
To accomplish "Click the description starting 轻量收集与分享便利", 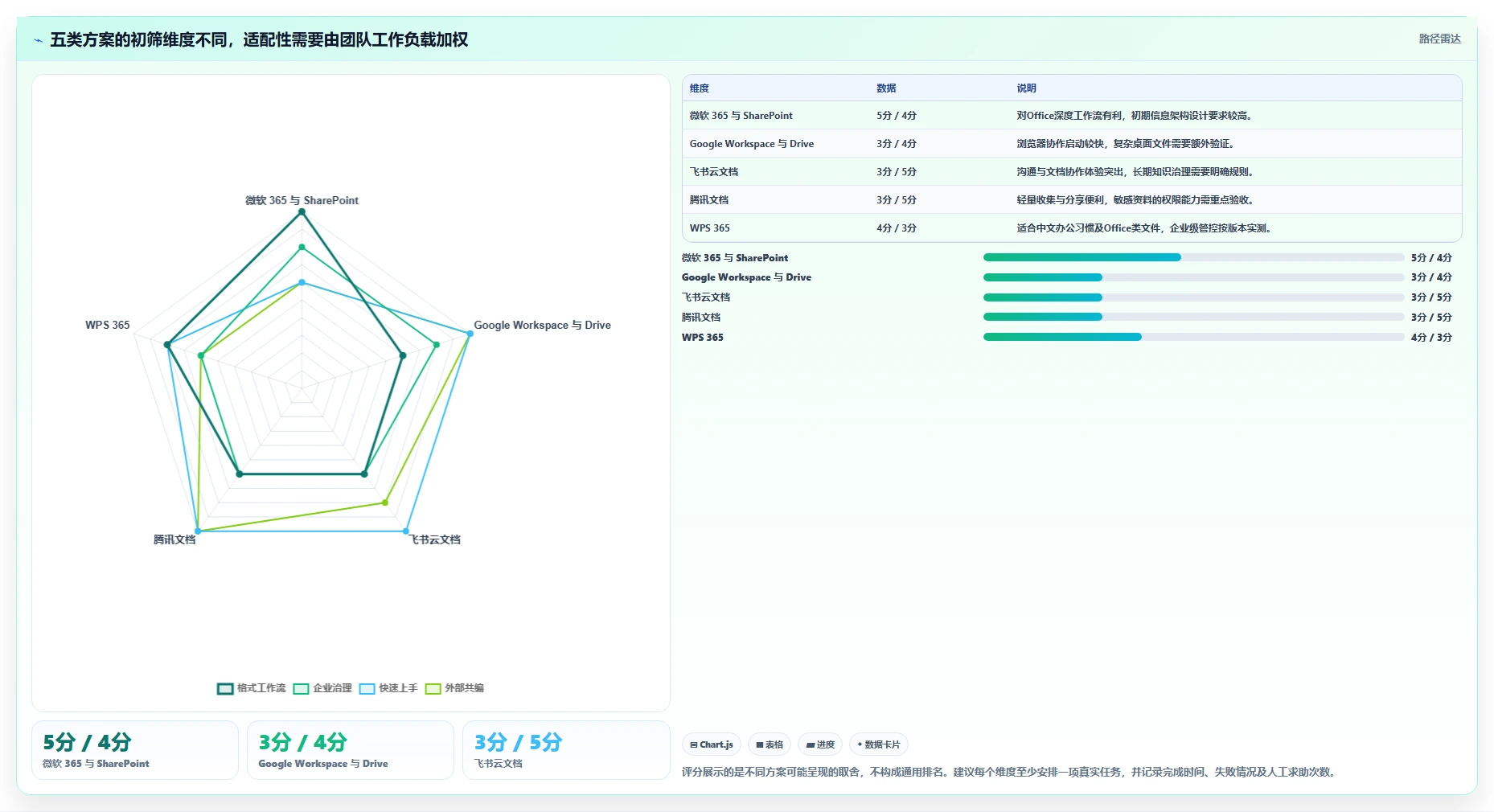I will click(x=1135, y=199).
